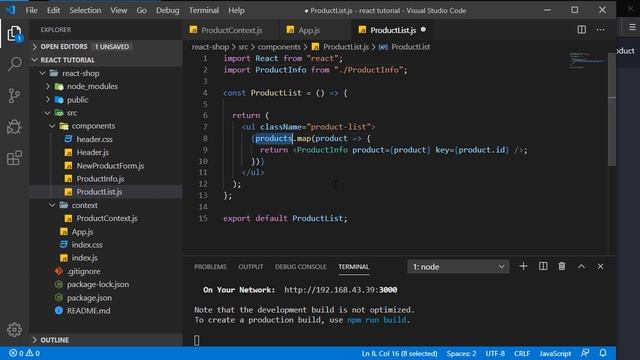Open index.css in the explorer

(87, 245)
